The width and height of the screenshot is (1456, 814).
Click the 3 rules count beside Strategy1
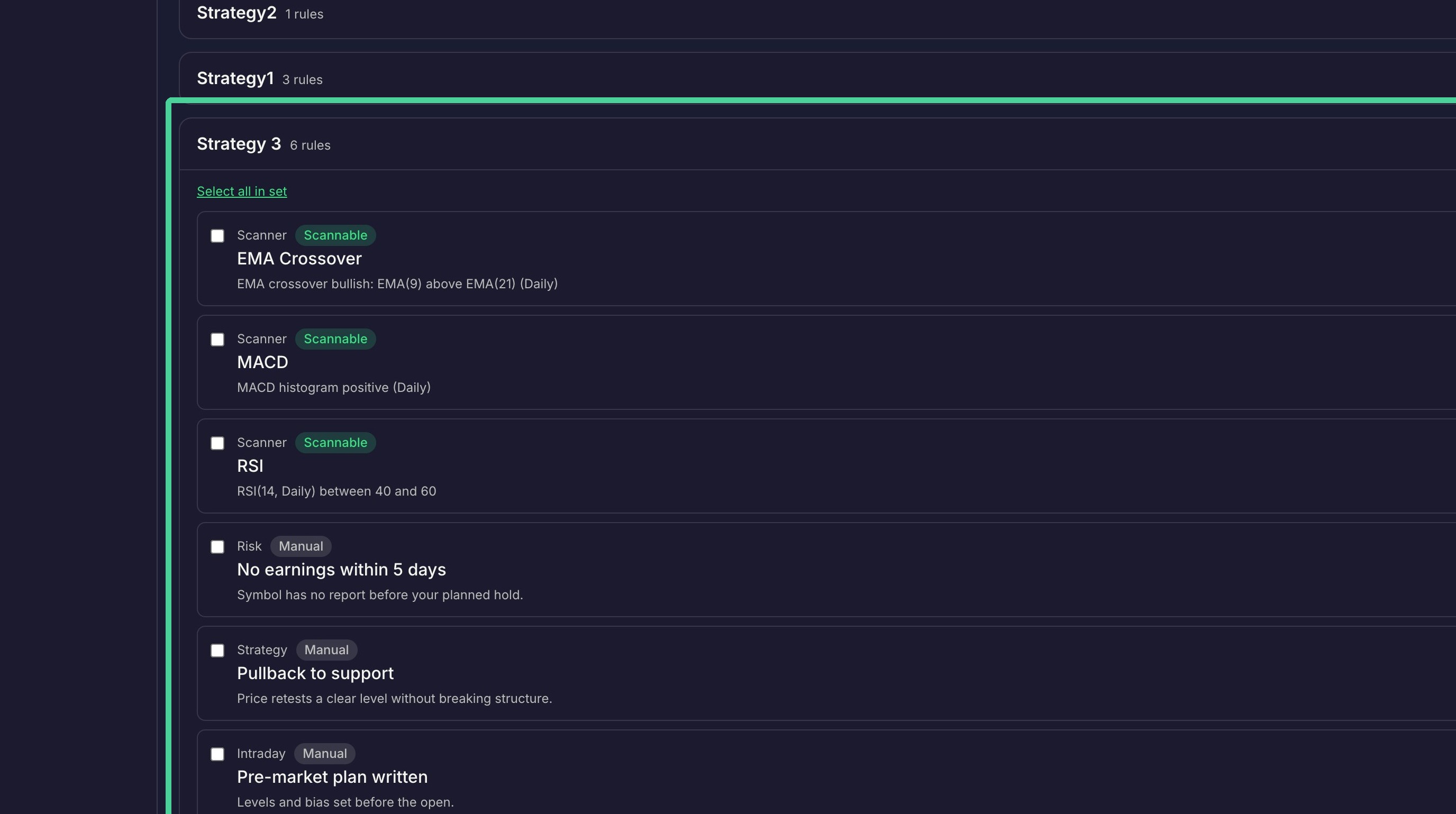(x=303, y=80)
